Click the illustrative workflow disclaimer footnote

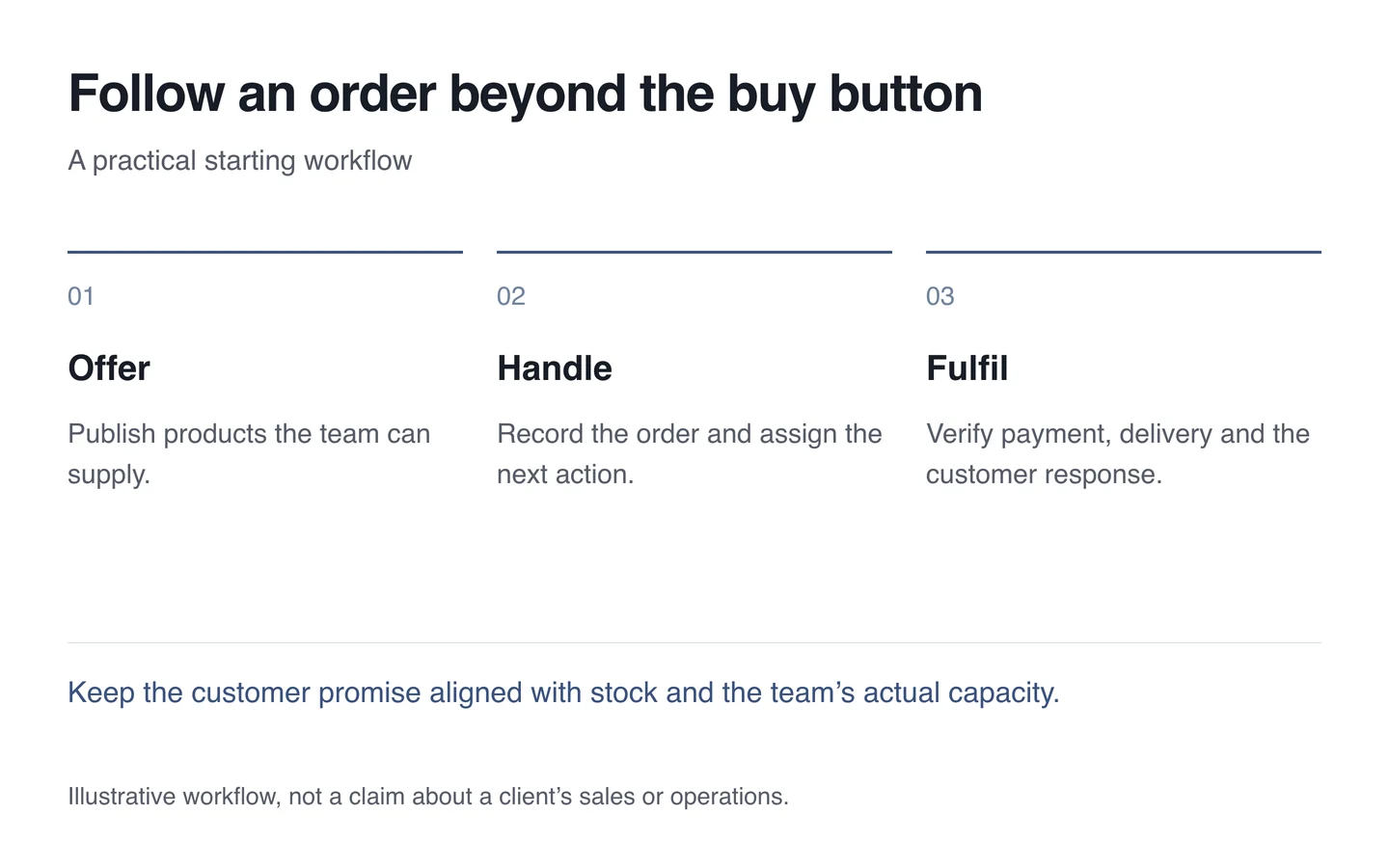pos(428,797)
